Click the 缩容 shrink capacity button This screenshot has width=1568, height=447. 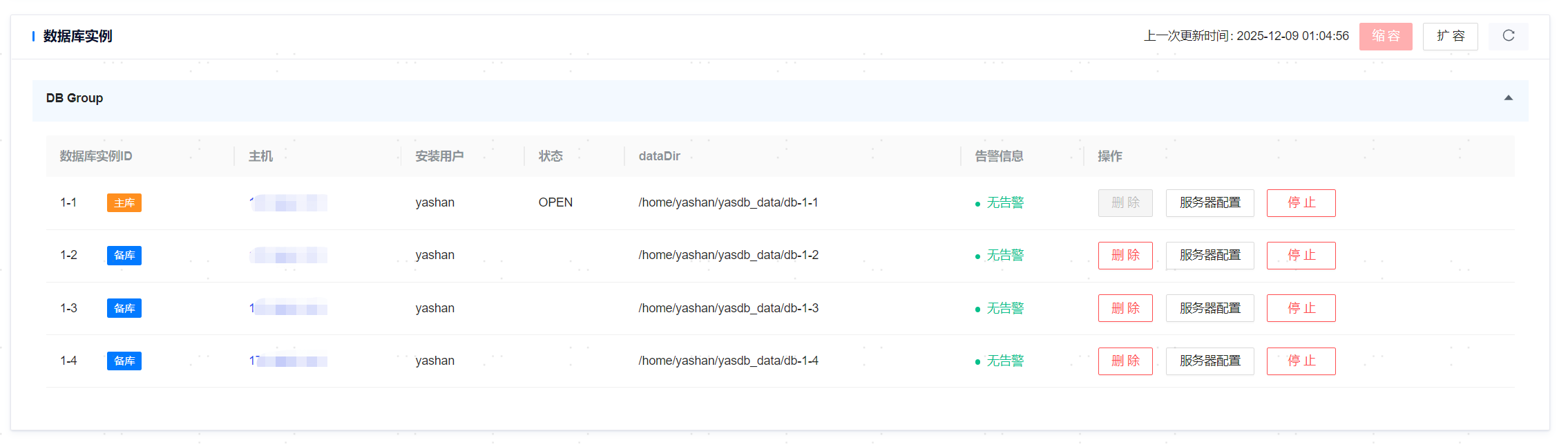click(1385, 36)
